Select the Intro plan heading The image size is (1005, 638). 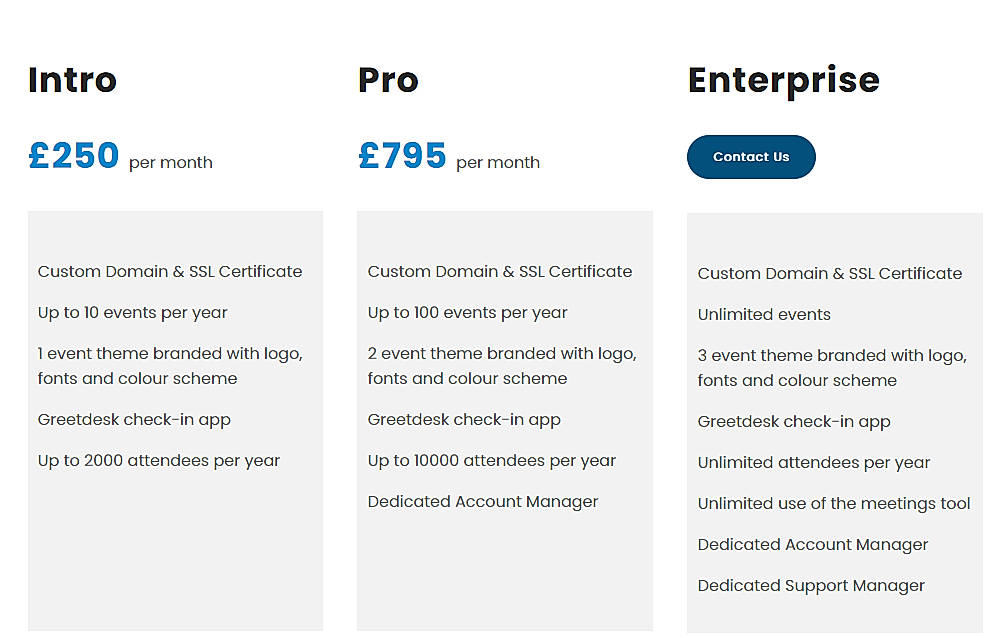(72, 80)
